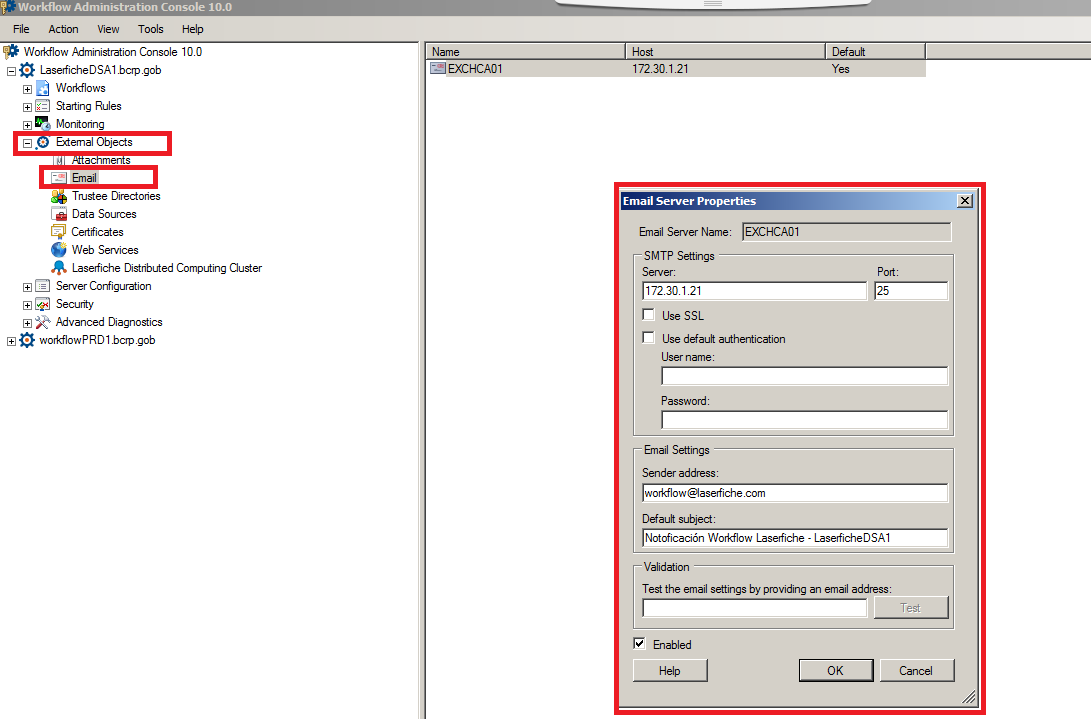Viewport: 1091px width, 719px height.
Task: Click the EXCHCA01 email server row icon
Action: pos(438,68)
